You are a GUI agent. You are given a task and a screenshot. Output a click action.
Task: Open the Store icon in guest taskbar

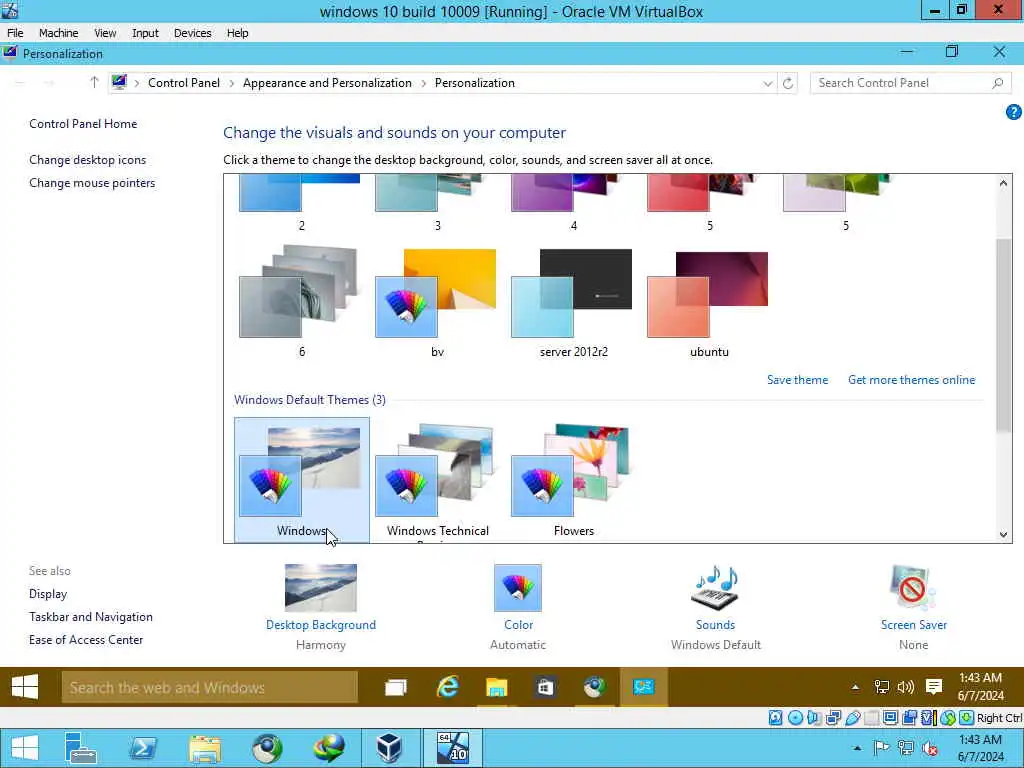[545, 687]
